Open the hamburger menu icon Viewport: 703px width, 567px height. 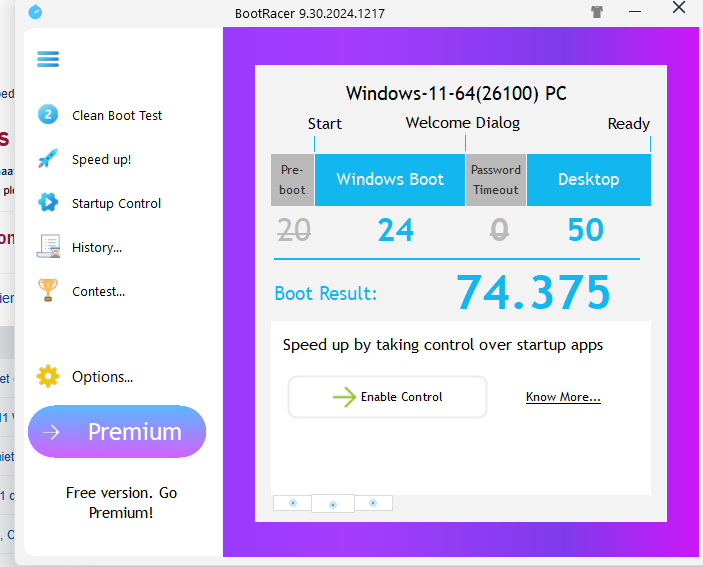click(48, 59)
